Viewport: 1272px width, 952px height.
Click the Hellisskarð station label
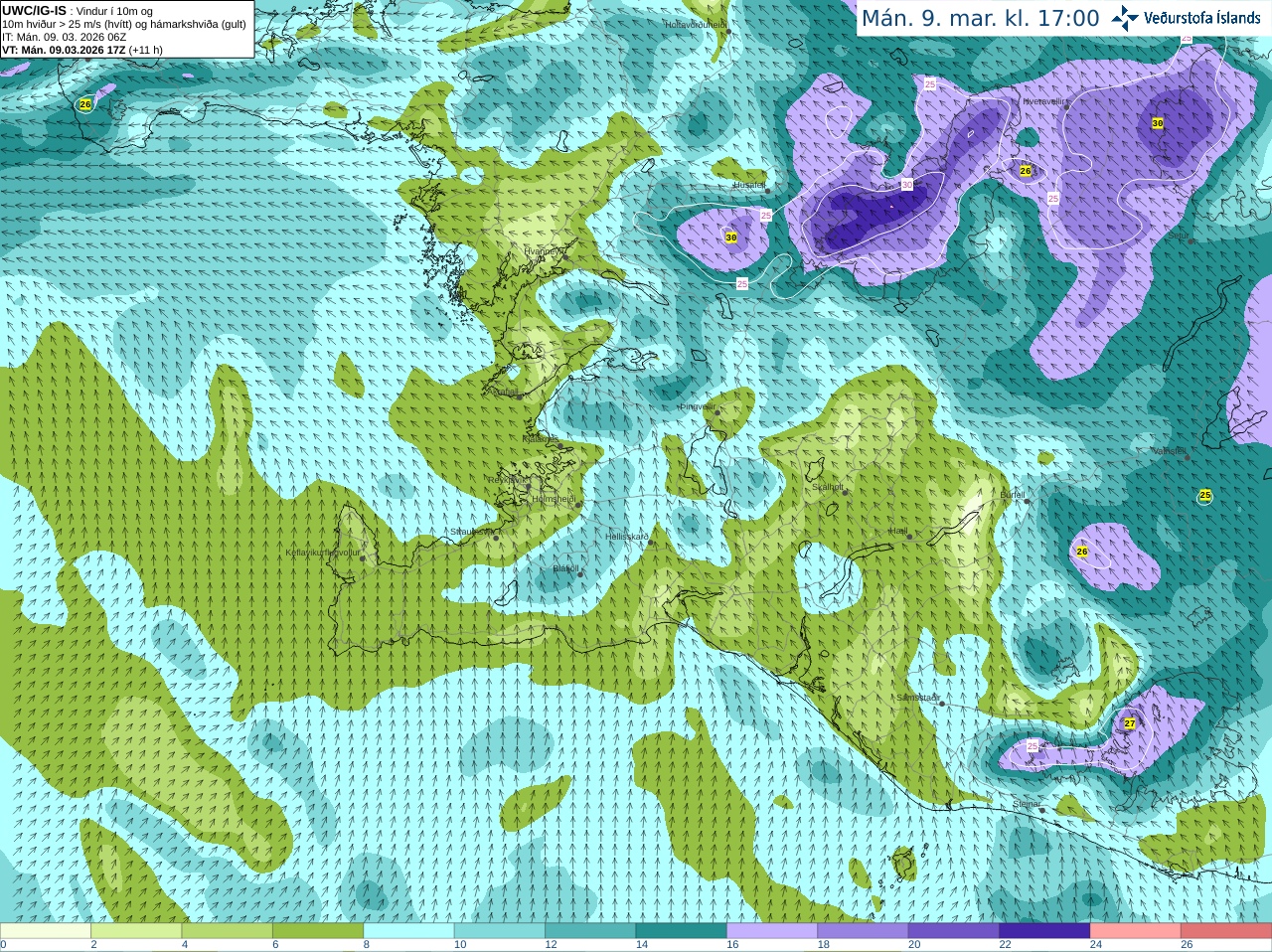(x=626, y=537)
